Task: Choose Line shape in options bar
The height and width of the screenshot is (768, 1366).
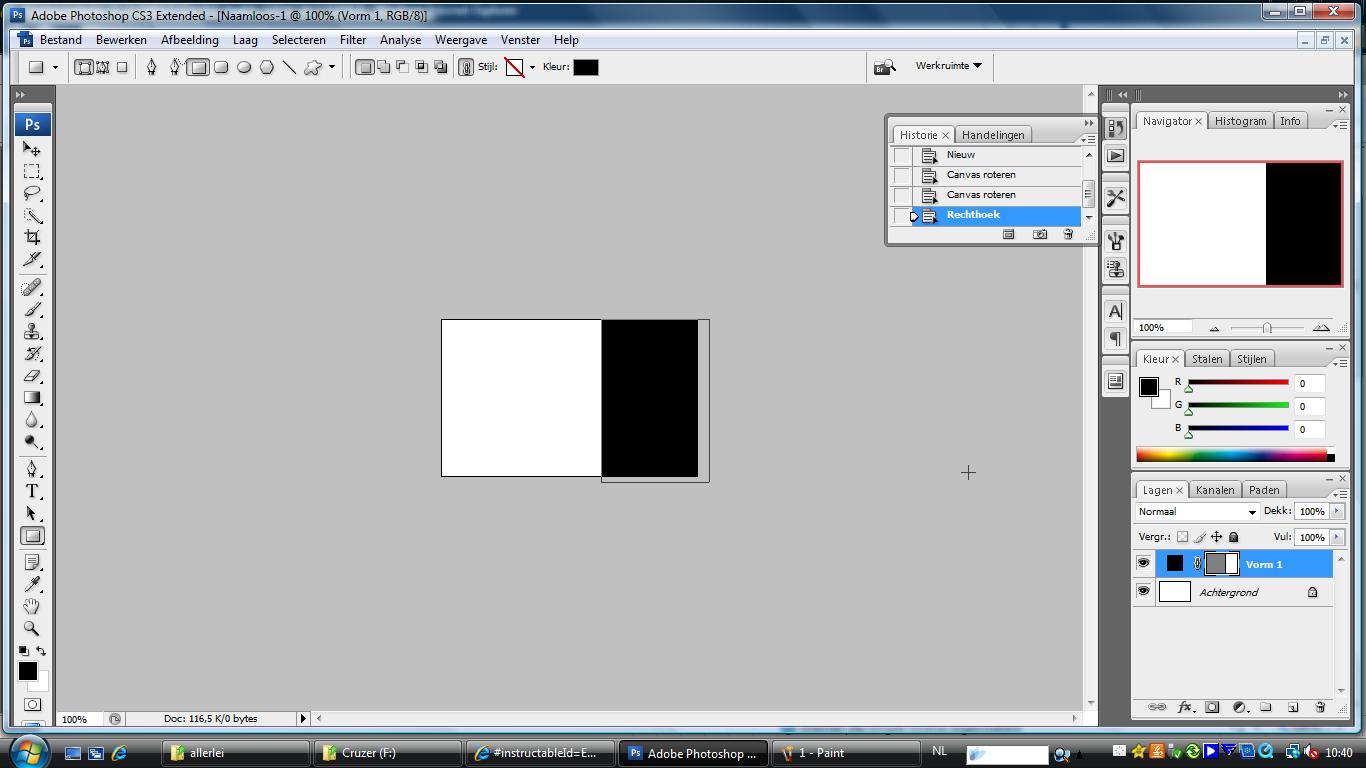Action: click(290, 67)
